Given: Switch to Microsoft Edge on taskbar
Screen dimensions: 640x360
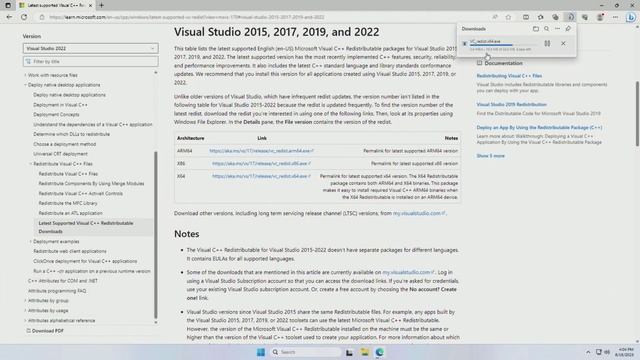Looking at the screenshot, I should coord(380,352).
